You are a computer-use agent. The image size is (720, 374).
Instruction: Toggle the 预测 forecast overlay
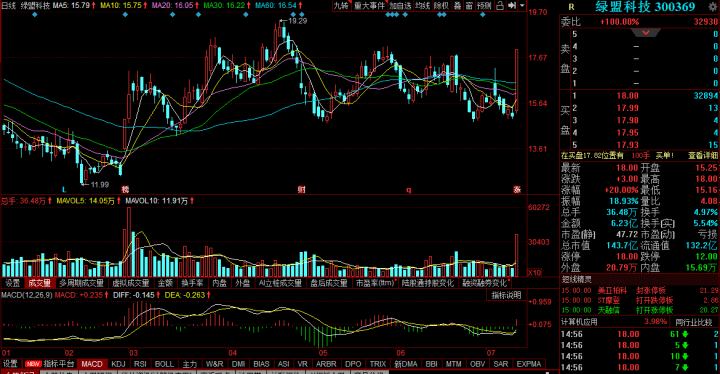(x=484, y=6)
